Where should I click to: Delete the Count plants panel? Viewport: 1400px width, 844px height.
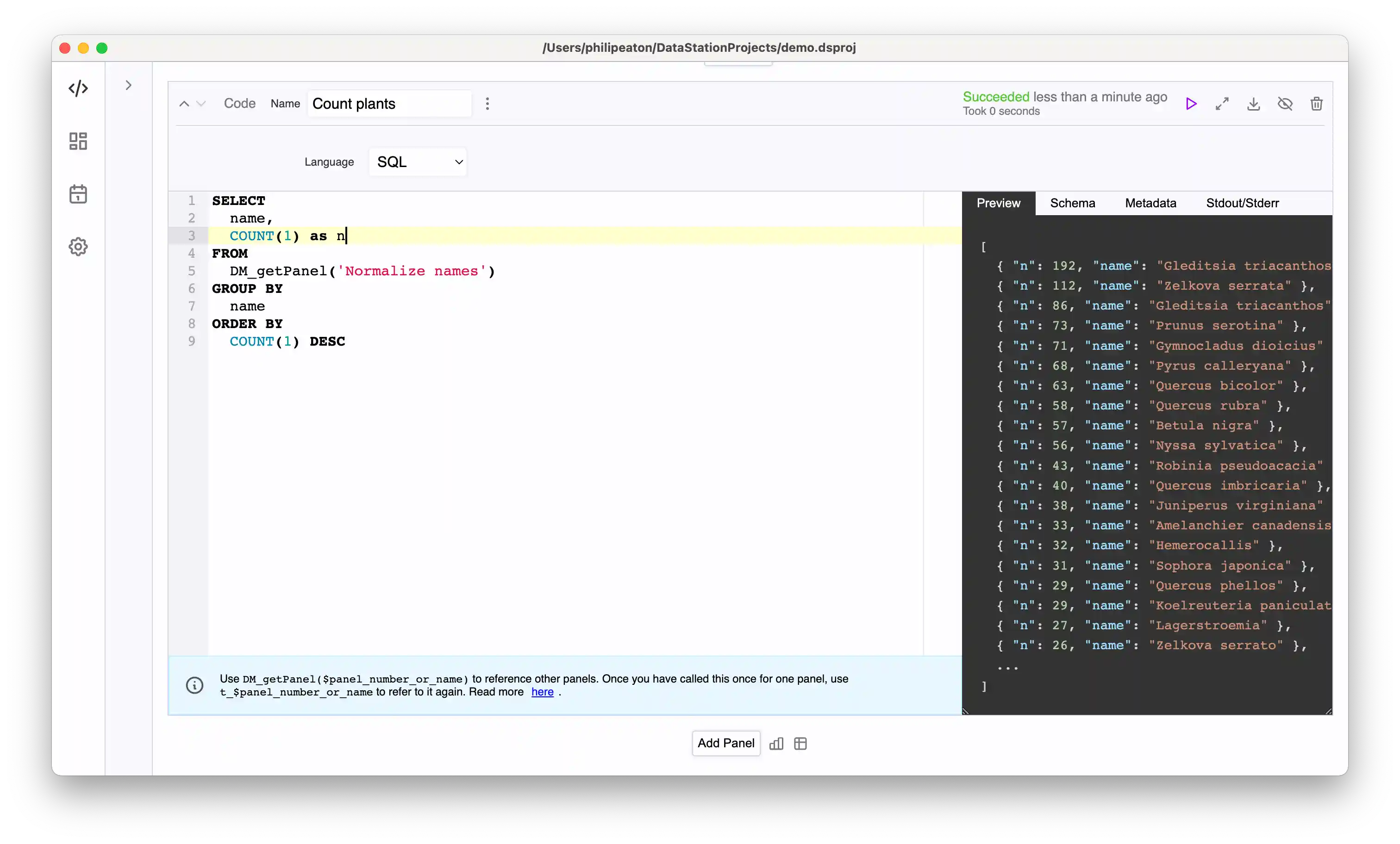[x=1317, y=104]
